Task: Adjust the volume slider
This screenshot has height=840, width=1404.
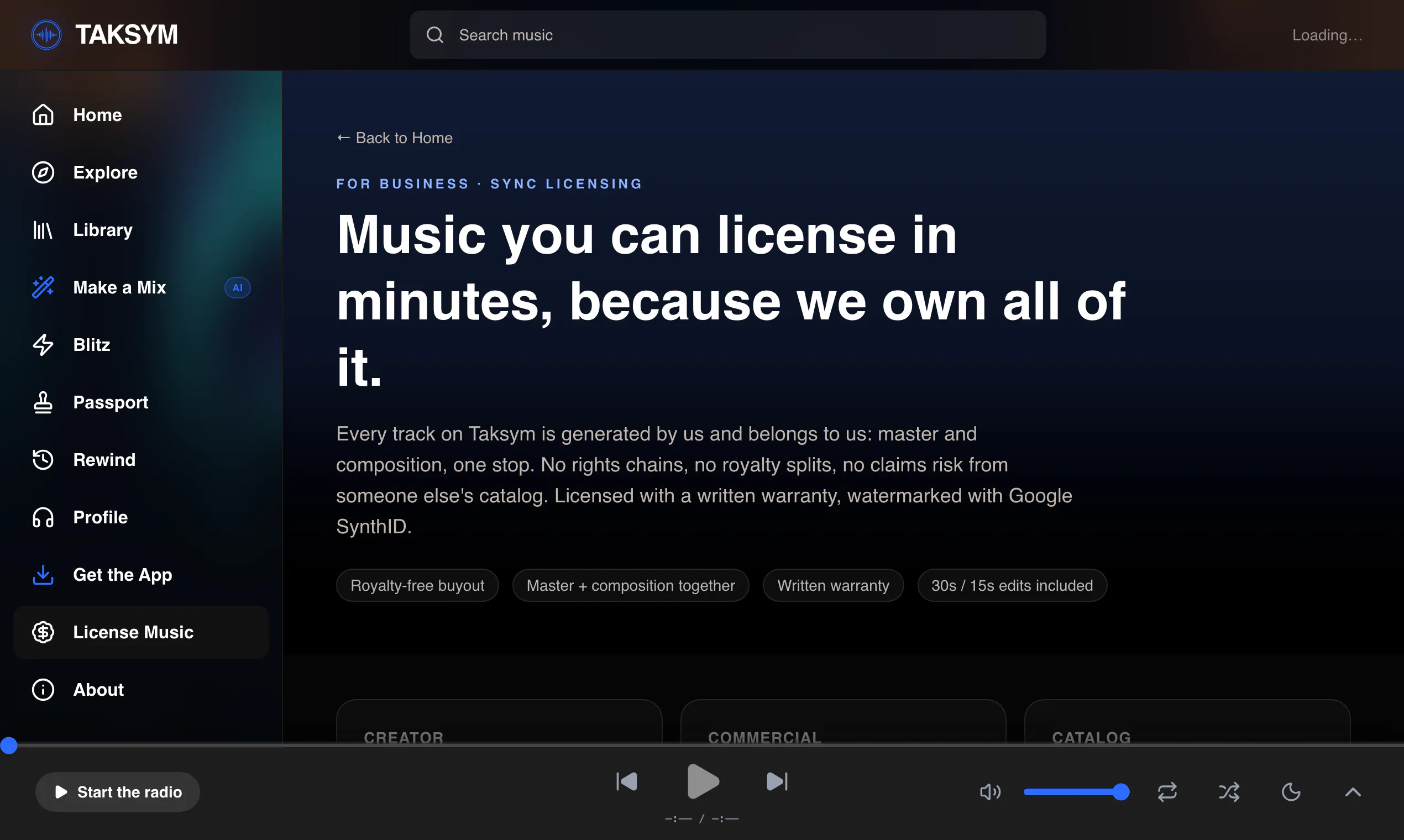Action: pyautogui.click(x=1076, y=792)
